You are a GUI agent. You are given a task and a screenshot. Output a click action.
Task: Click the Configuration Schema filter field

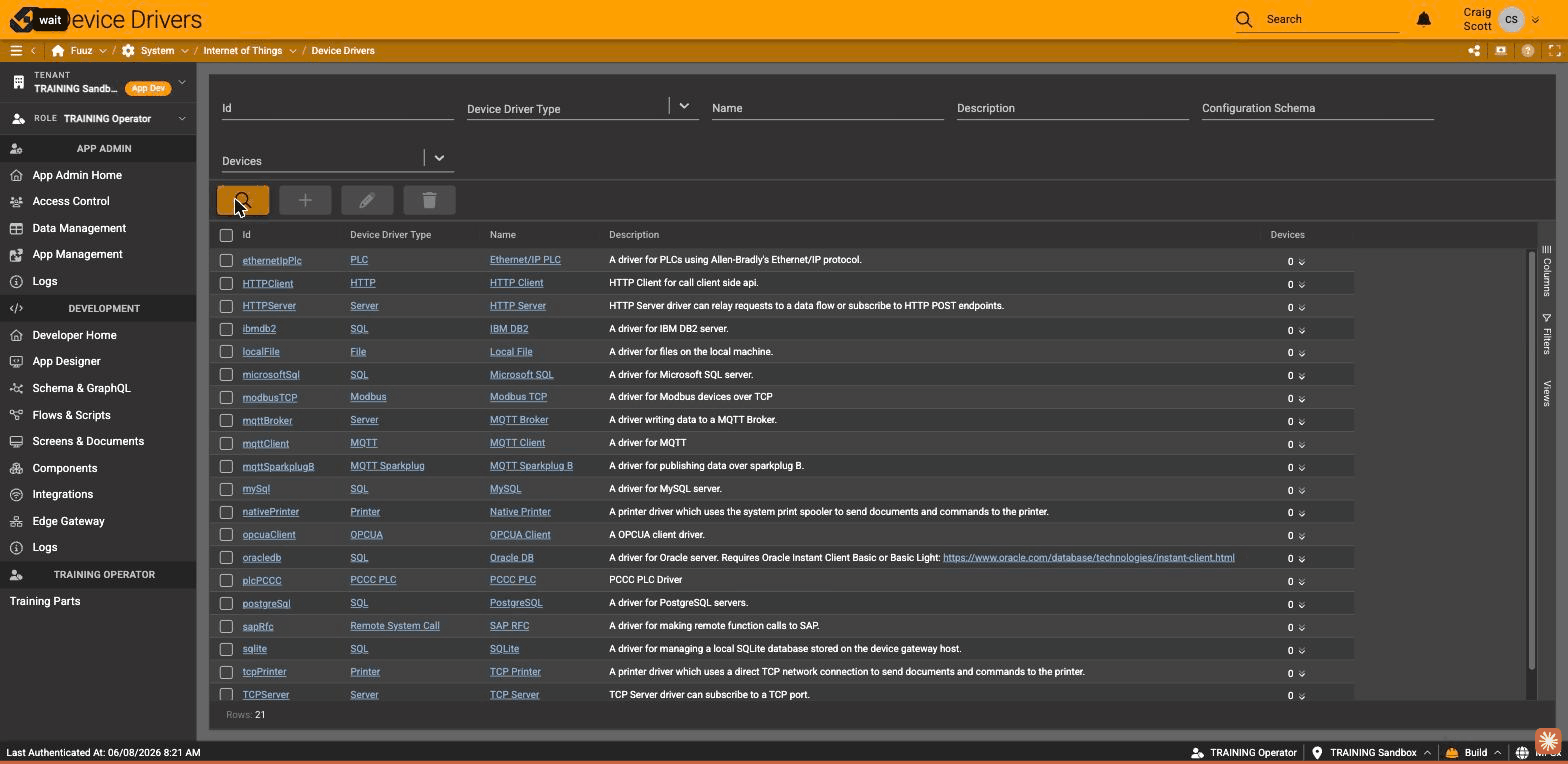(1318, 108)
